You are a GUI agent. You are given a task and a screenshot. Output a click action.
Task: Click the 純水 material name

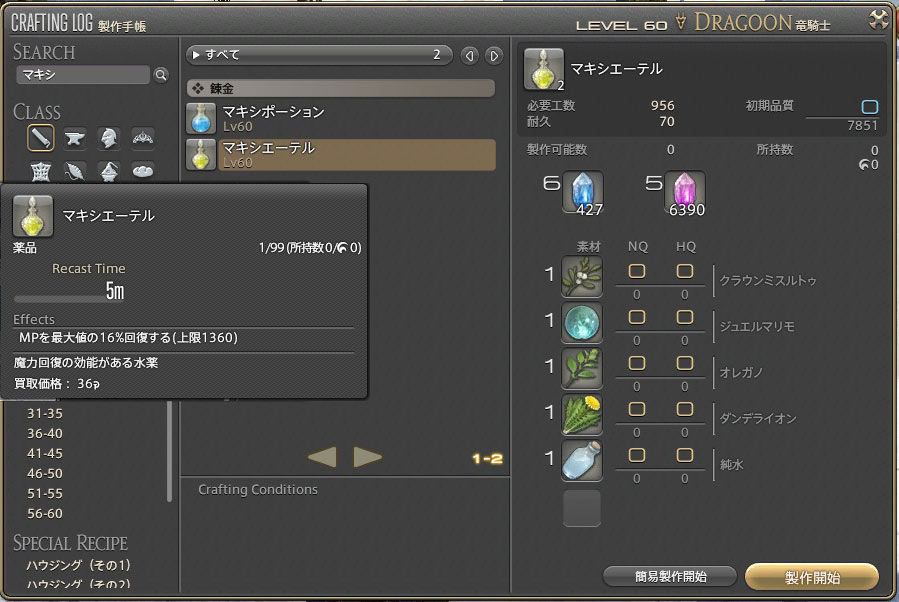pos(732,465)
